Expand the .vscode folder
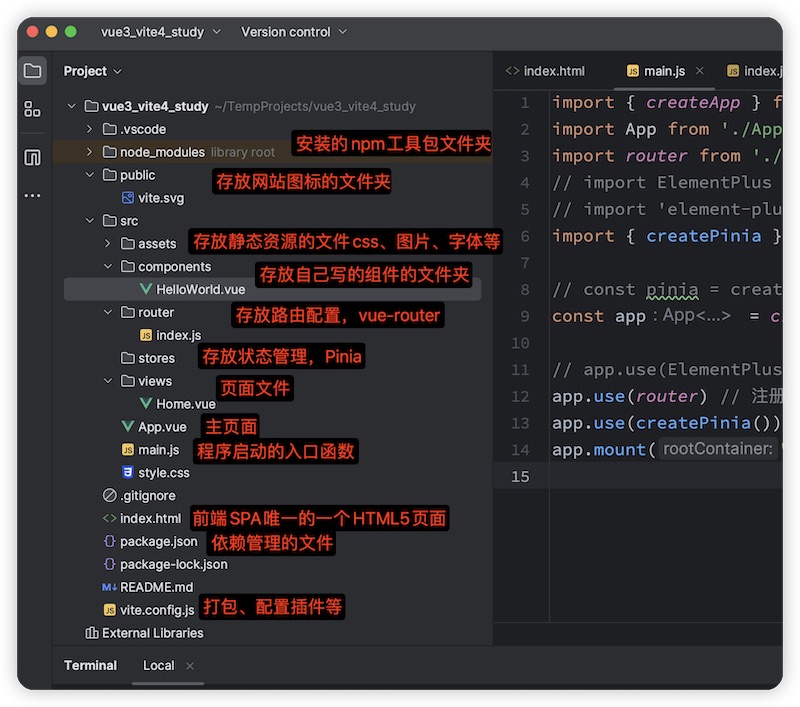Screen dimensions: 800x707 click(89, 129)
